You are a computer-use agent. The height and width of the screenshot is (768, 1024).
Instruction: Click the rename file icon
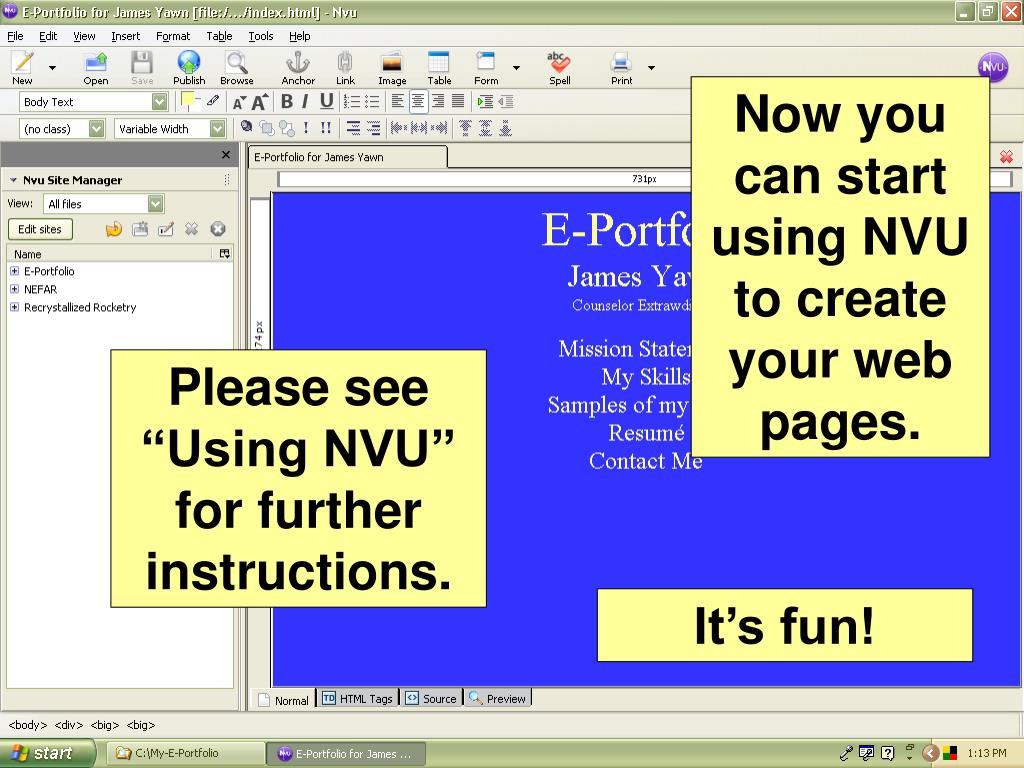(166, 229)
